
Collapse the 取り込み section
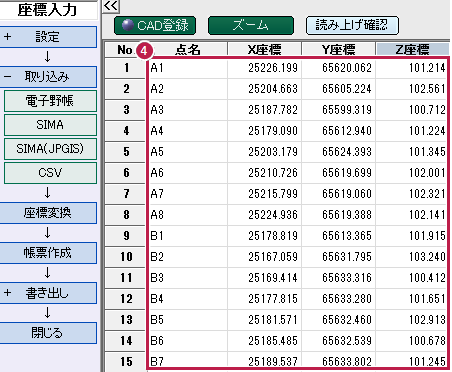(x=48, y=77)
